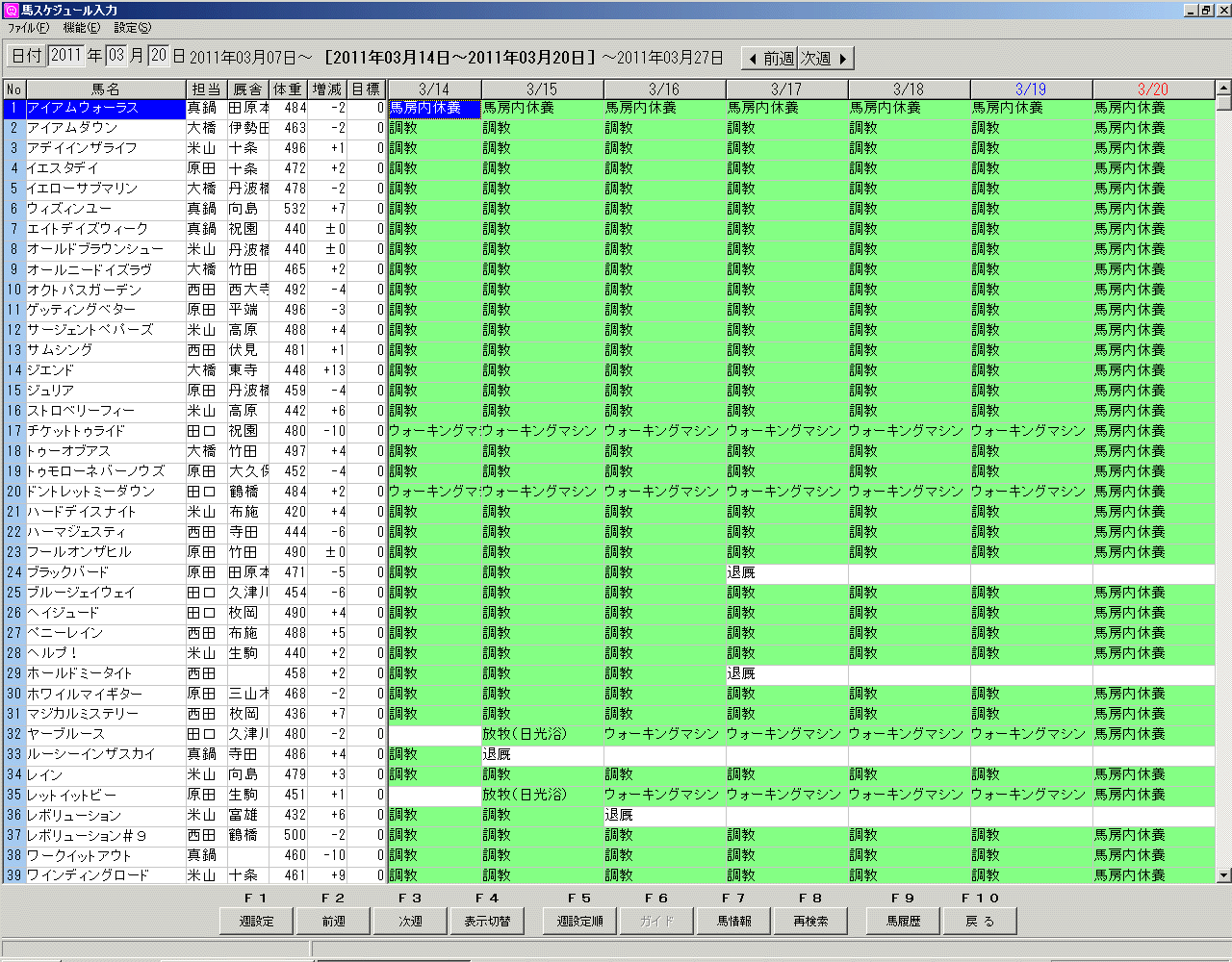Click row number 20 in No column
1232x962 pixels.
tap(13, 492)
